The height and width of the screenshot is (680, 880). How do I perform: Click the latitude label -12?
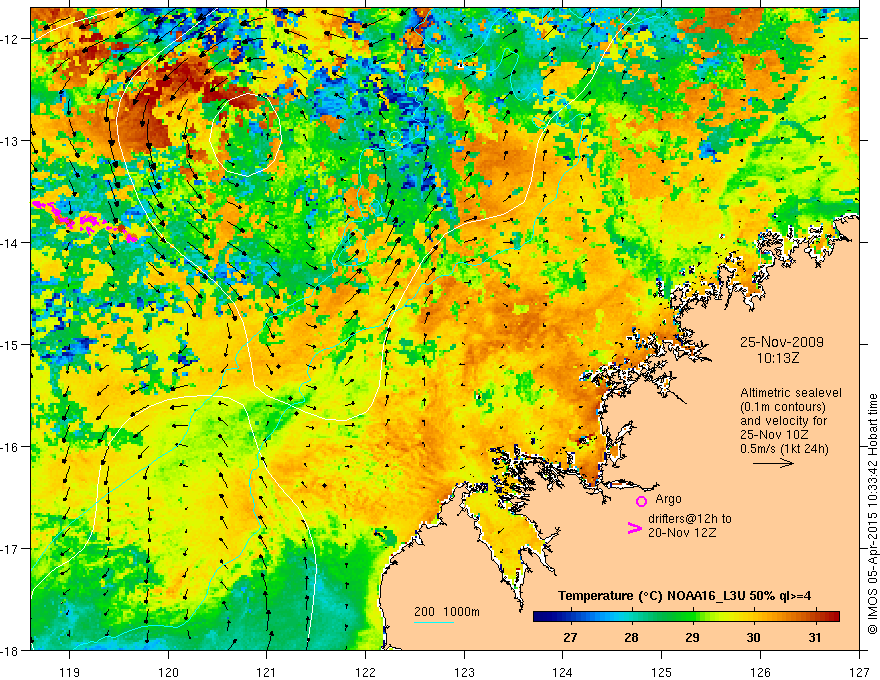(11, 39)
